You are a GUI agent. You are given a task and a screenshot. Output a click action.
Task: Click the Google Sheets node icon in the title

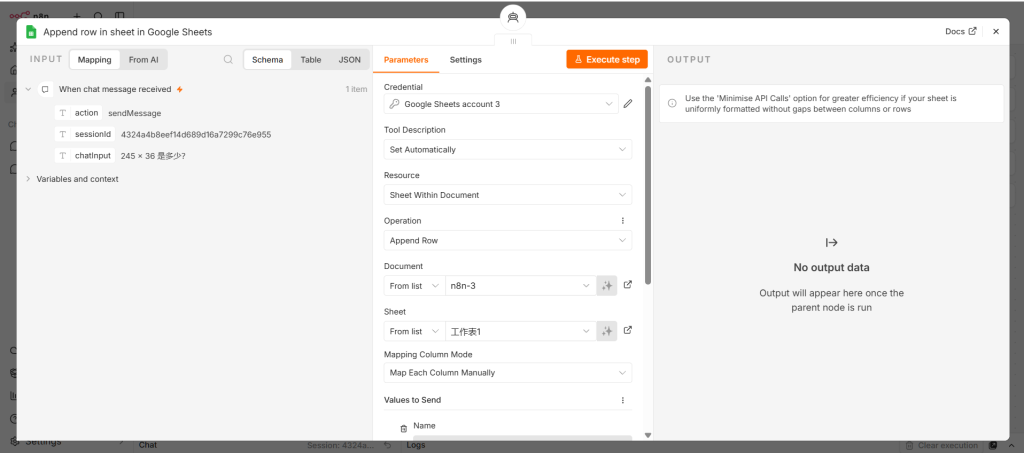(31, 31)
